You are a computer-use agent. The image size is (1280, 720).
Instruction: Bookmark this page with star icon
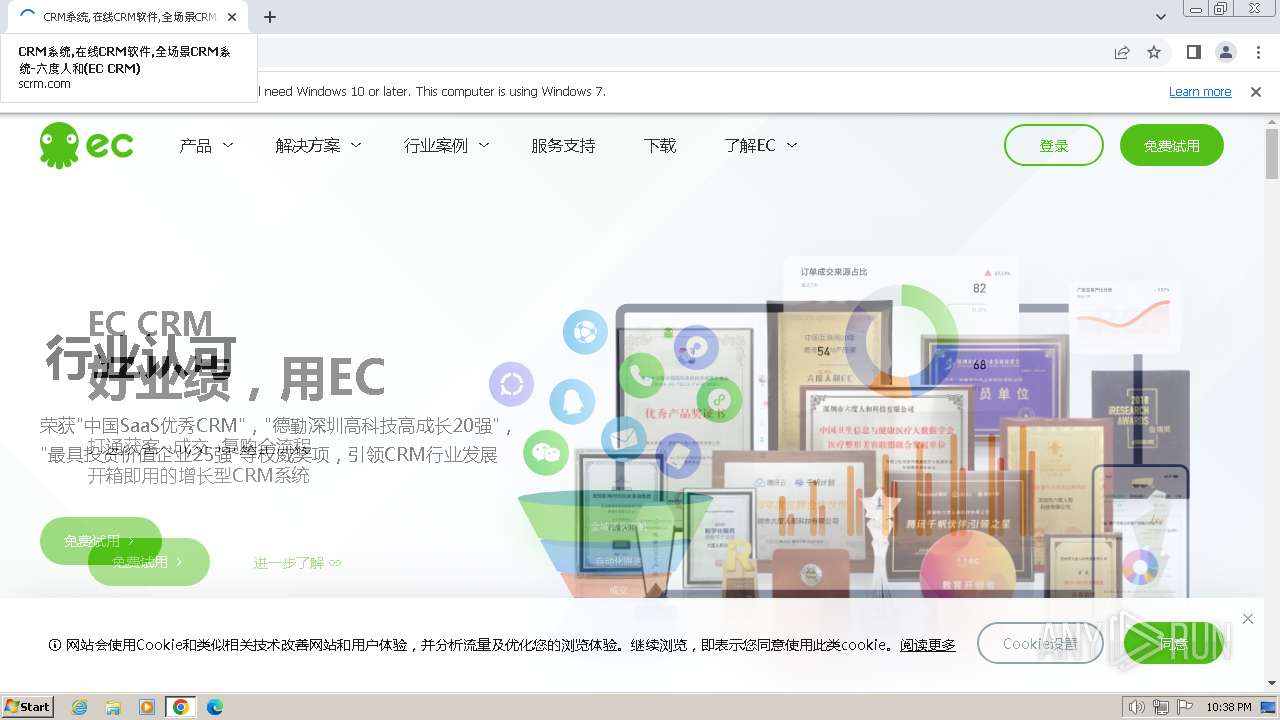click(1154, 52)
